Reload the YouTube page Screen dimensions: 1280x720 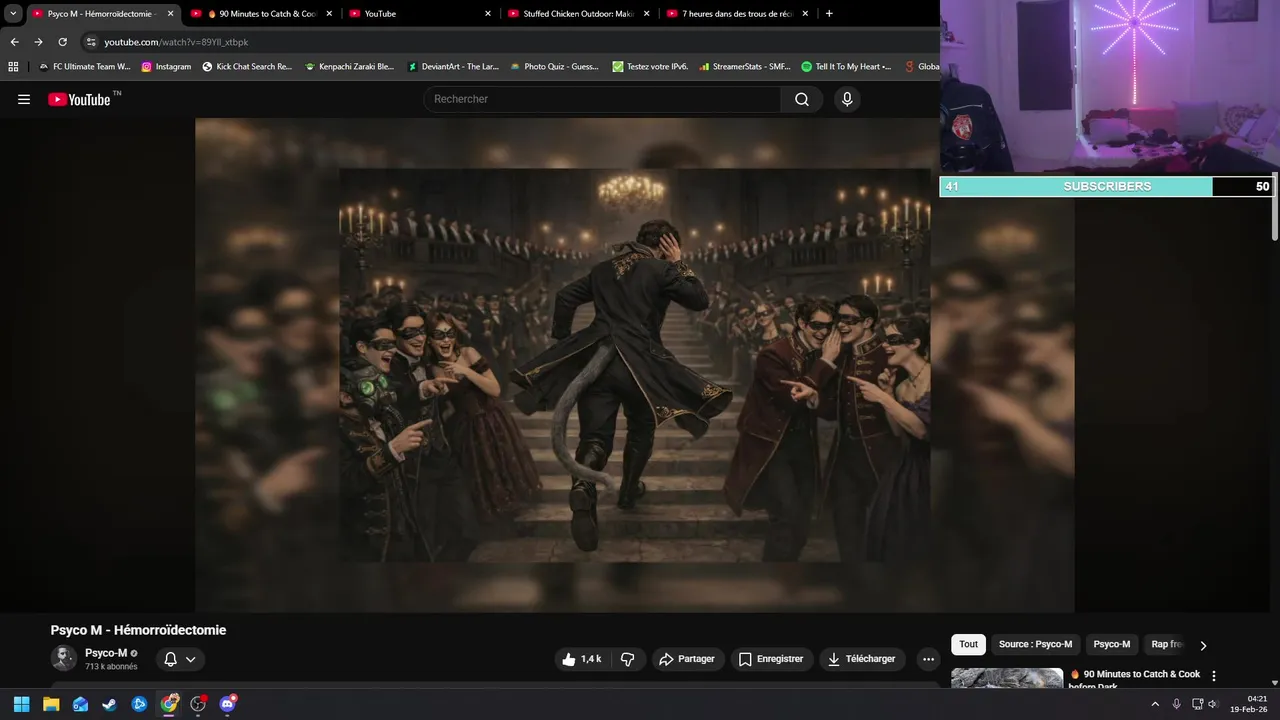tap(62, 42)
